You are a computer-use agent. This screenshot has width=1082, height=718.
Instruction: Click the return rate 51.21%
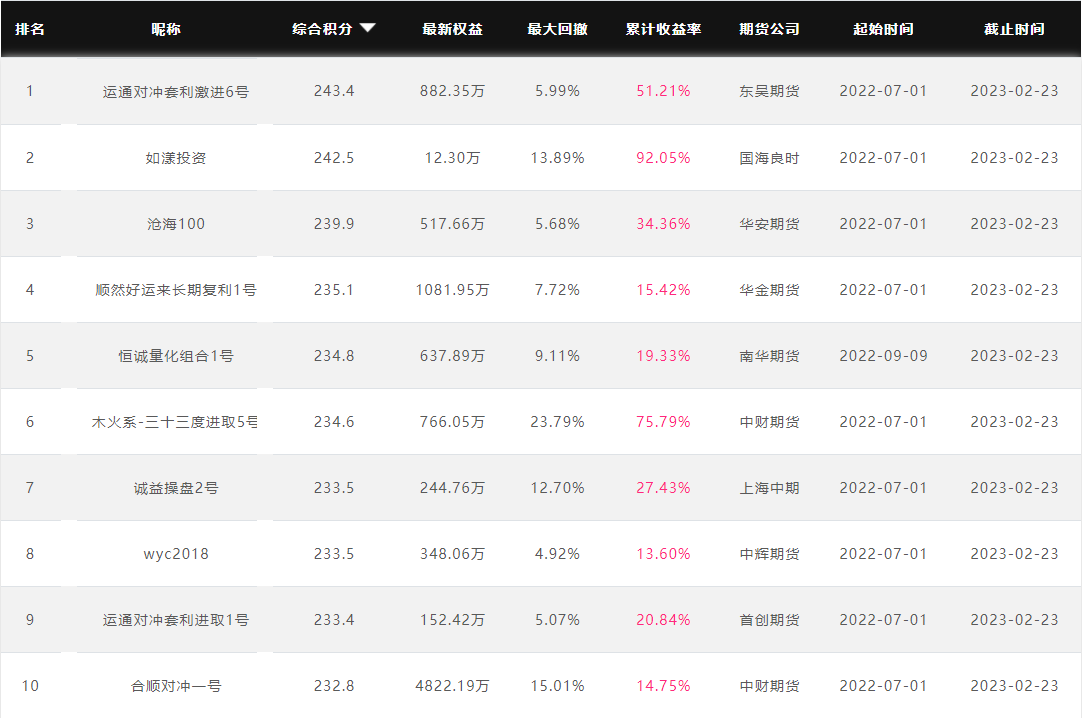pos(663,91)
